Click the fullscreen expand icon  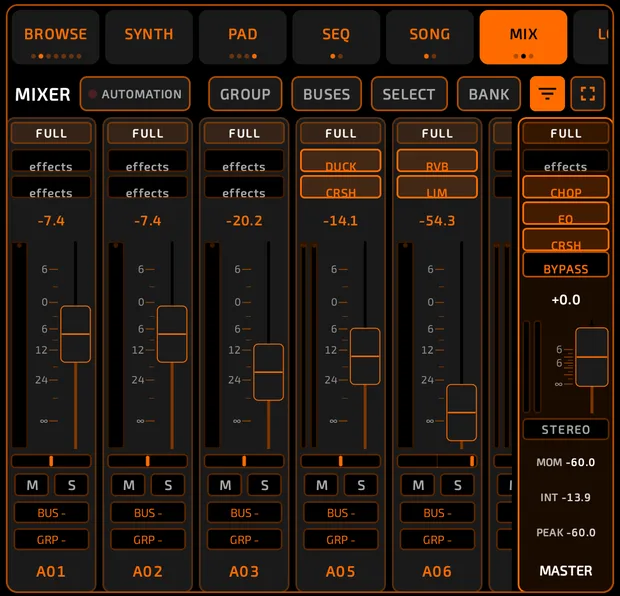click(588, 94)
